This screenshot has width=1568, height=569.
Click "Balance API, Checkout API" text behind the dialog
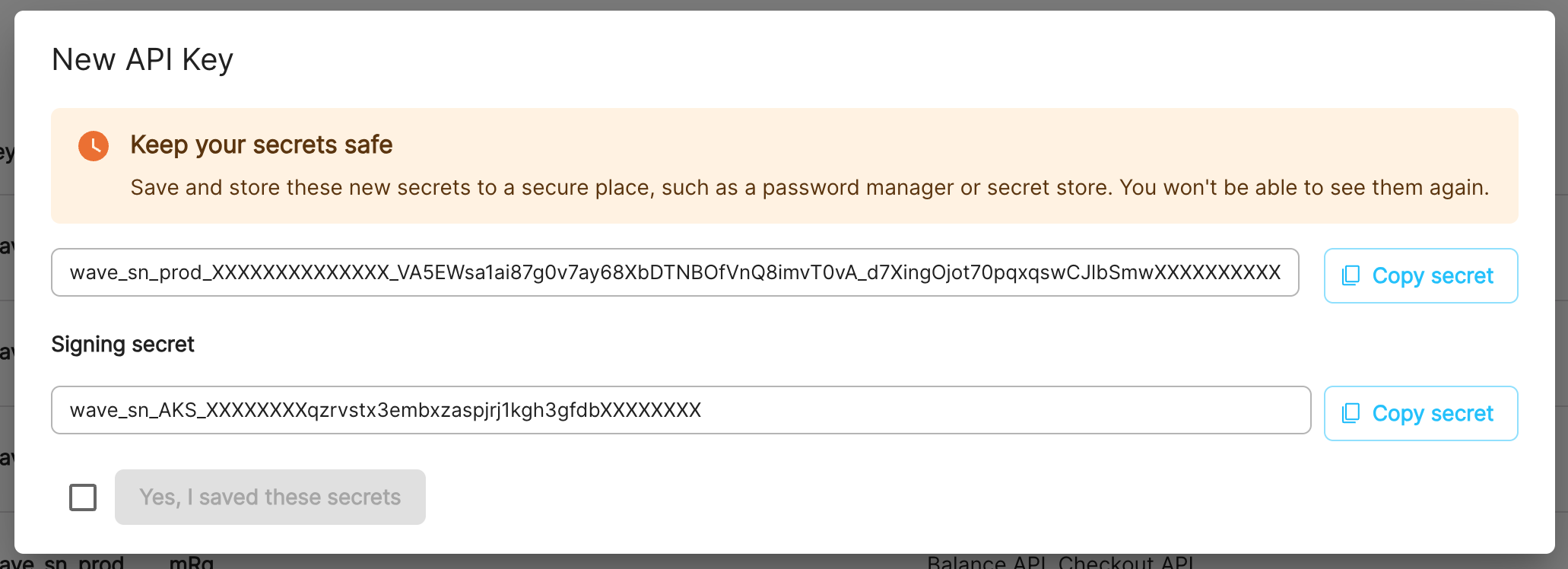click(1060, 563)
